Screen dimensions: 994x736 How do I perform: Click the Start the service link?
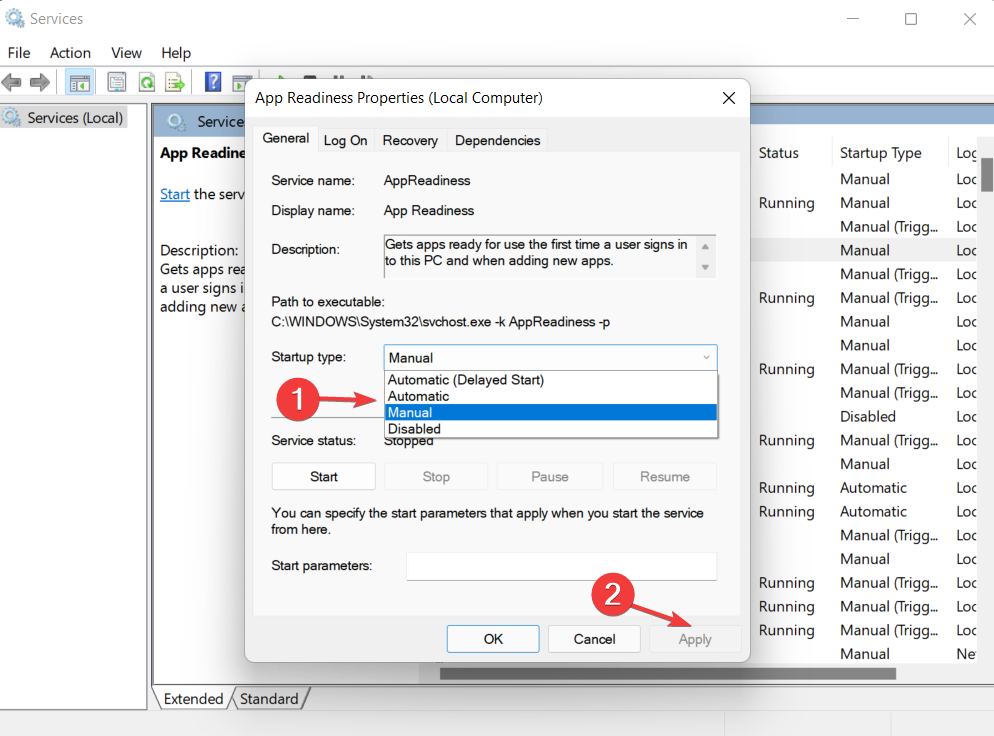tap(175, 194)
